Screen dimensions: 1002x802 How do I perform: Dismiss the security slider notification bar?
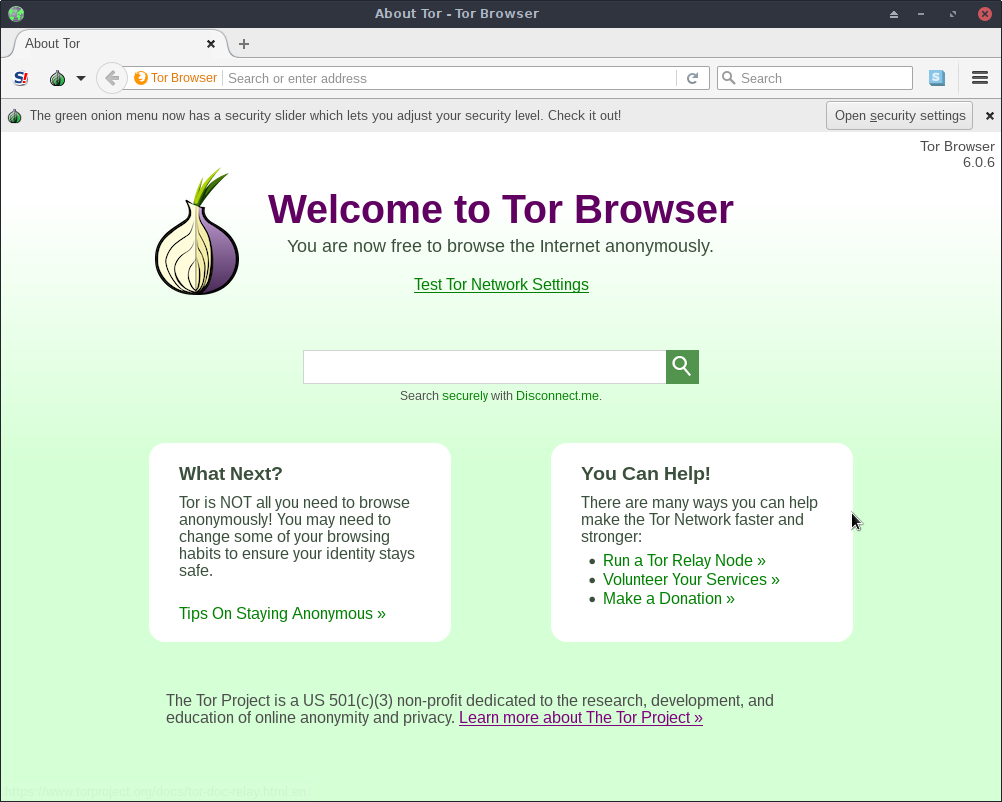990,116
